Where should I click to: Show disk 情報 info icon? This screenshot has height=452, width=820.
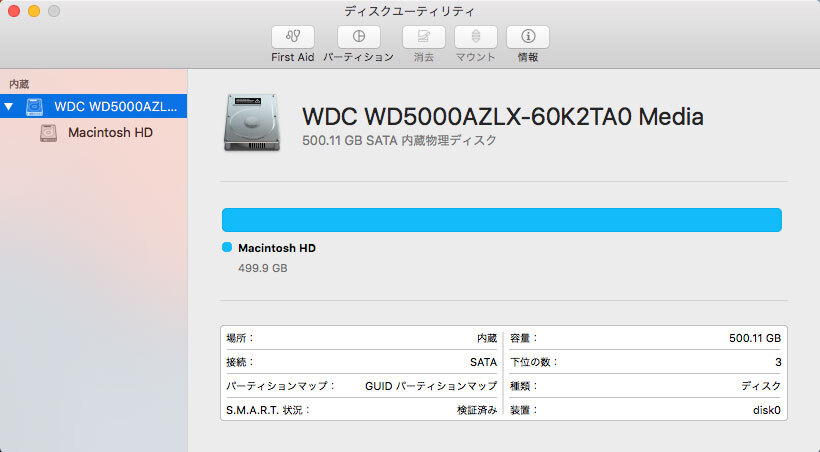(528, 37)
